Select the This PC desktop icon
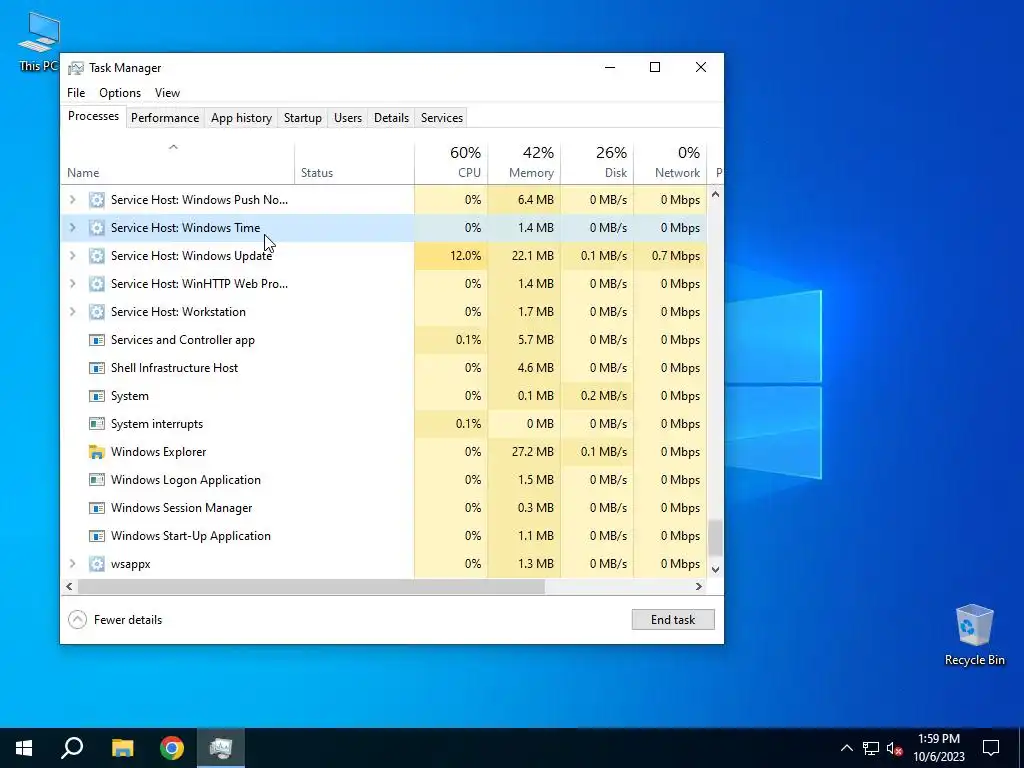The height and width of the screenshot is (768, 1024). click(38, 41)
